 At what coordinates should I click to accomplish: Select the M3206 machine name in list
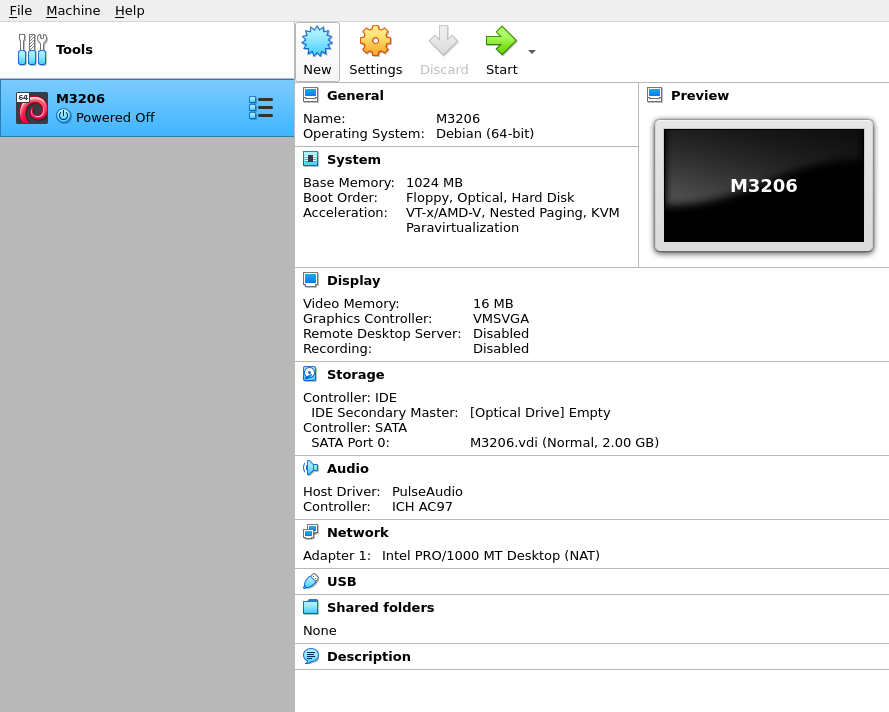click(80, 98)
